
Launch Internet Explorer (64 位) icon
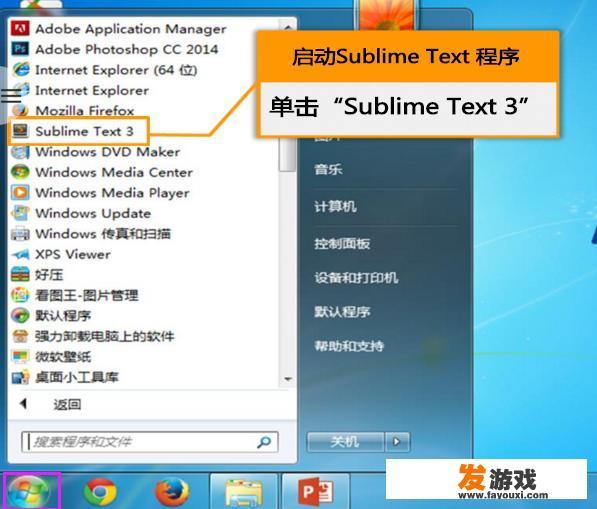click(21, 69)
